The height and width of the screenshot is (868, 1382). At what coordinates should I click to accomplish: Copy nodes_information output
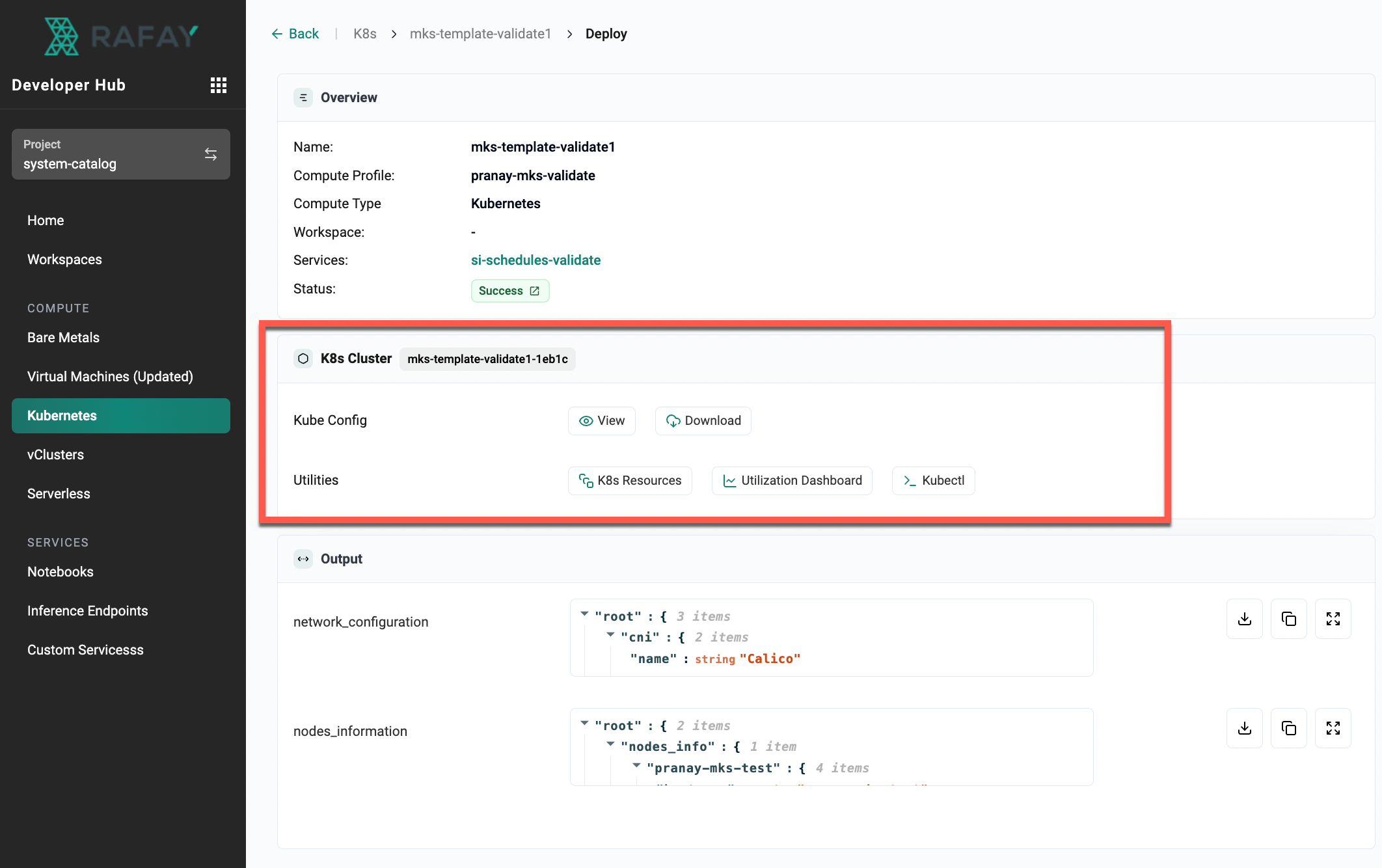1289,728
